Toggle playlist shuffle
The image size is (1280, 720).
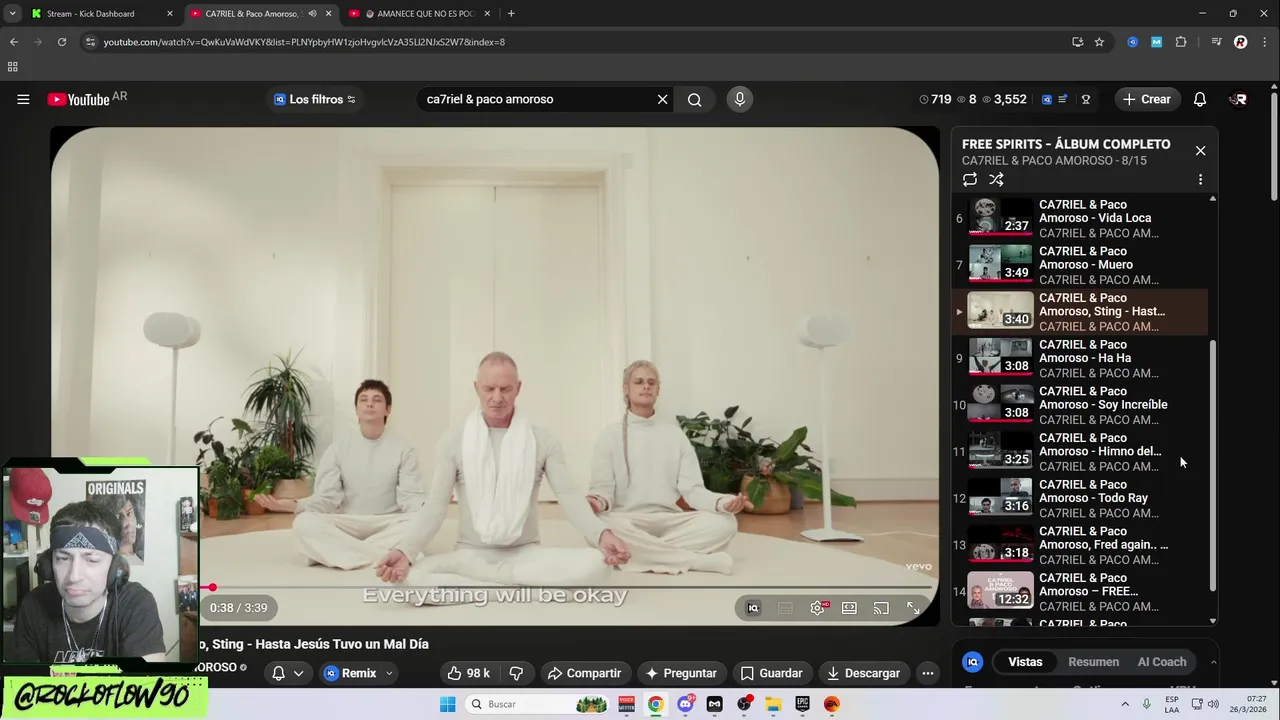pyautogui.click(x=996, y=179)
